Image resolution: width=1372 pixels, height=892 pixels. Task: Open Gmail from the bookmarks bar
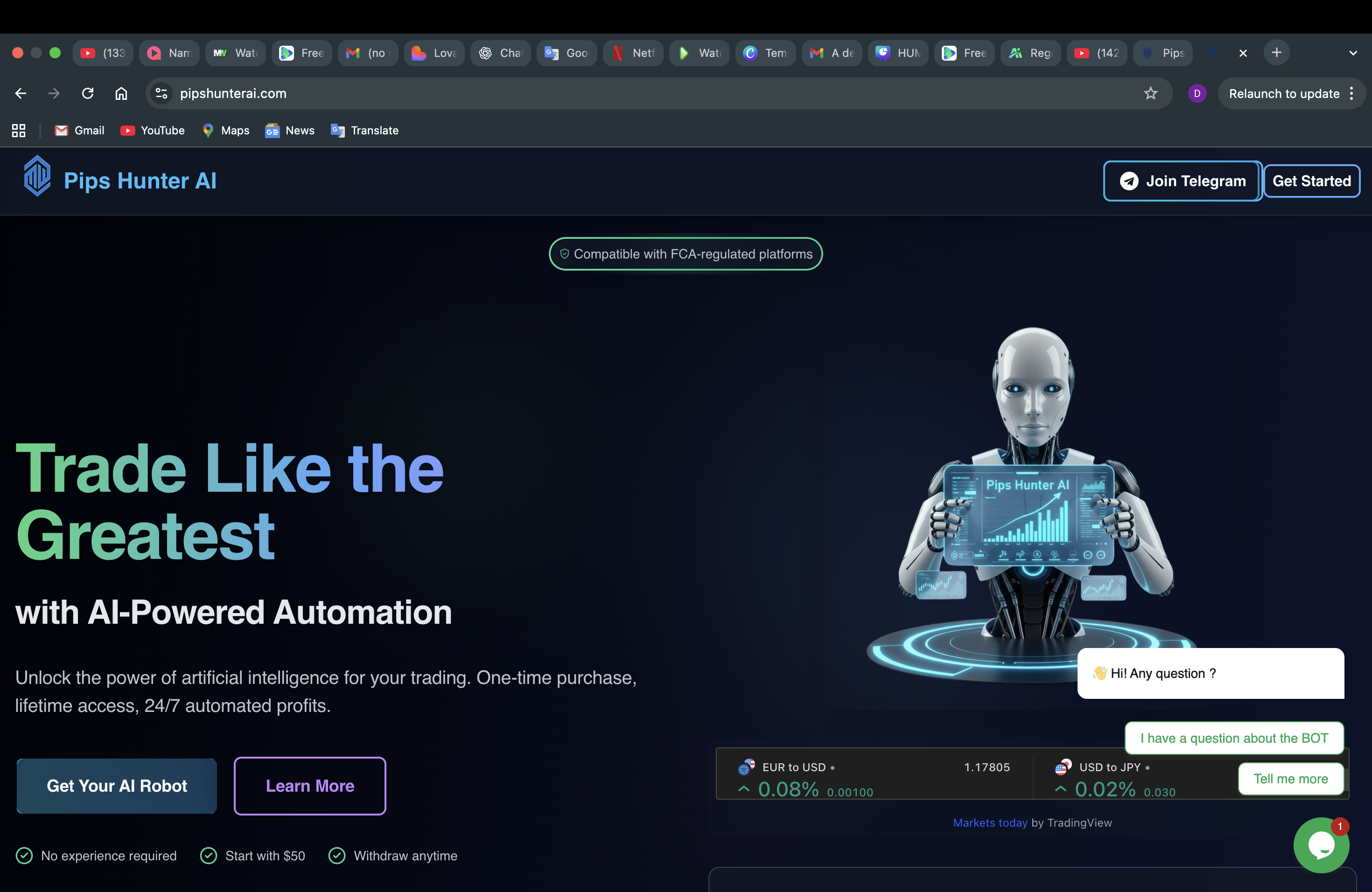coord(79,130)
